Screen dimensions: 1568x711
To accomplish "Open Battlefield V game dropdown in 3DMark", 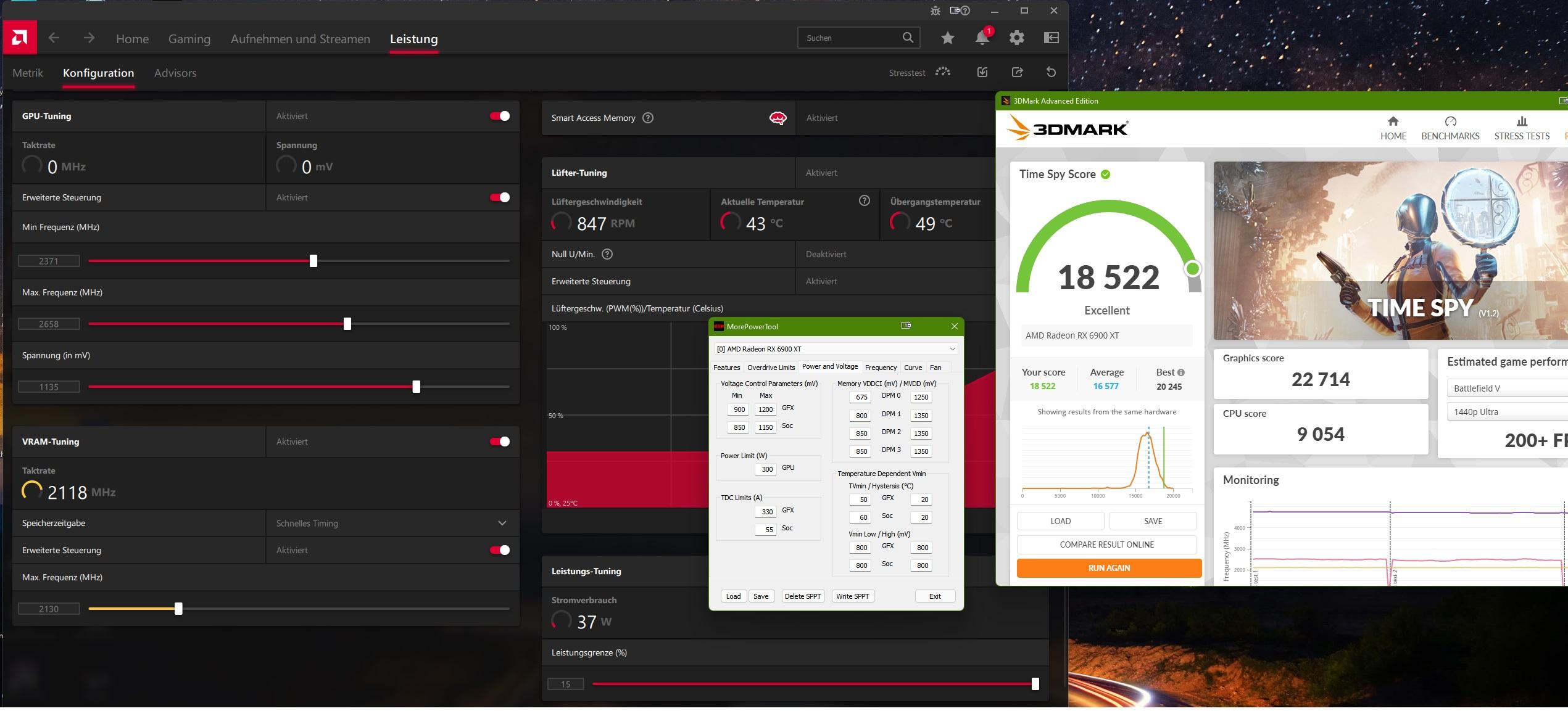I will 1507,388.
